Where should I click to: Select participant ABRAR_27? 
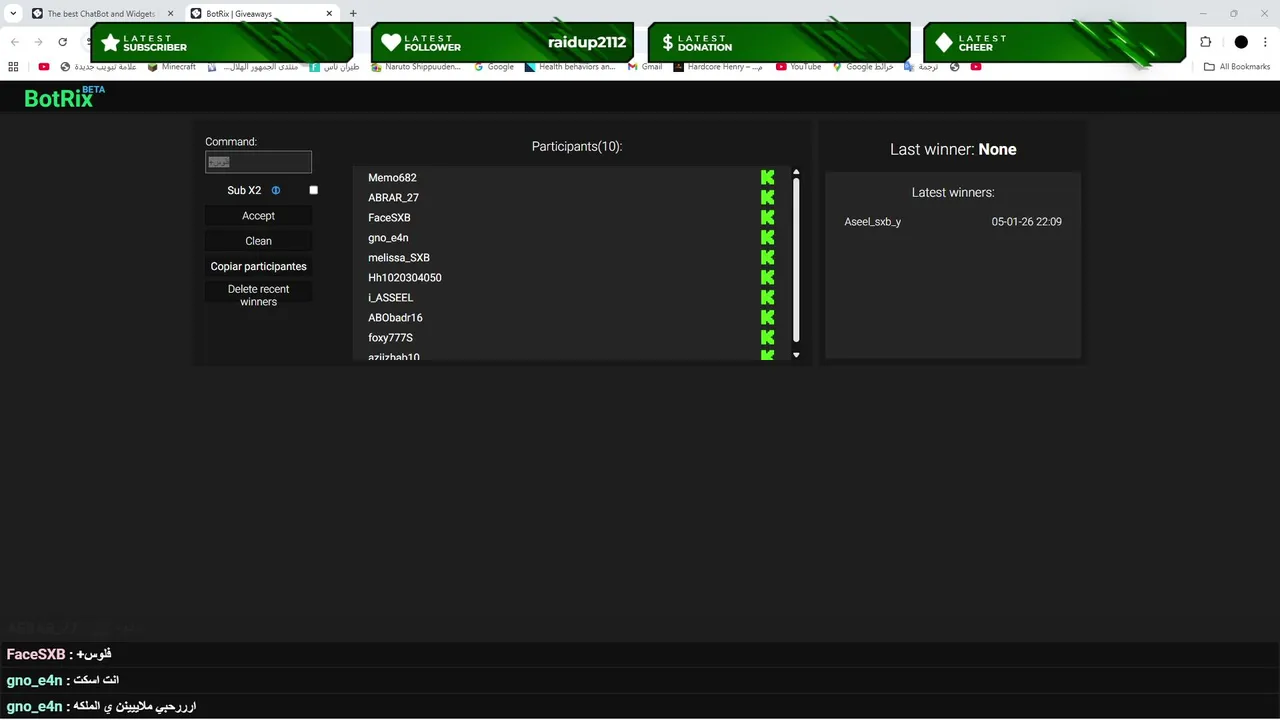point(393,197)
